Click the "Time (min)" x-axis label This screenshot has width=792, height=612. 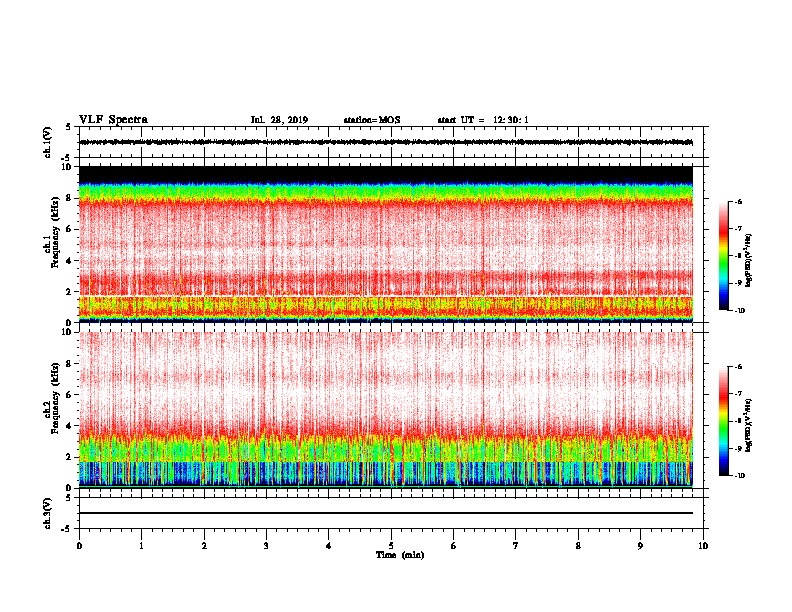[400, 555]
